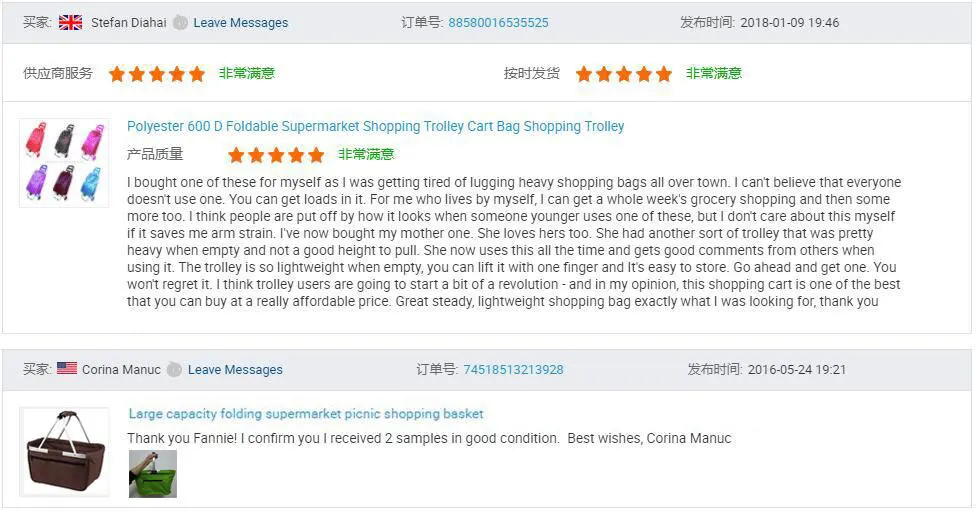Click the 供应商服务 five-star rating
976x511 pixels.
[x=157, y=73]
